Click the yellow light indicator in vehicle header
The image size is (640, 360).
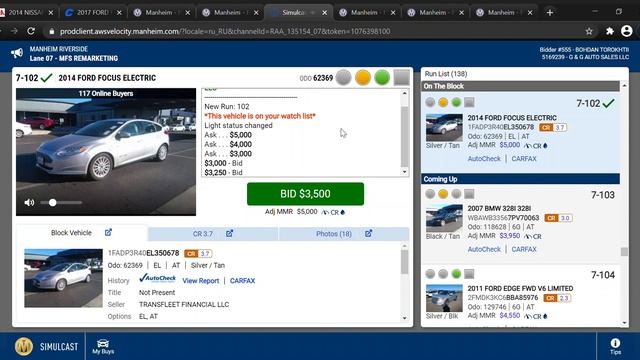[x=363, y=77]
